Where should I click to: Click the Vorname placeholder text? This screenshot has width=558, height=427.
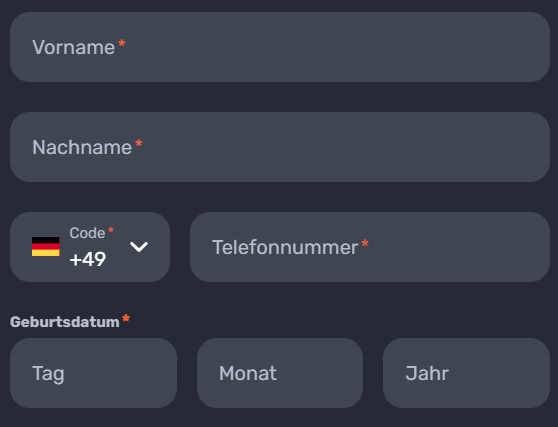tap(74, 47)
